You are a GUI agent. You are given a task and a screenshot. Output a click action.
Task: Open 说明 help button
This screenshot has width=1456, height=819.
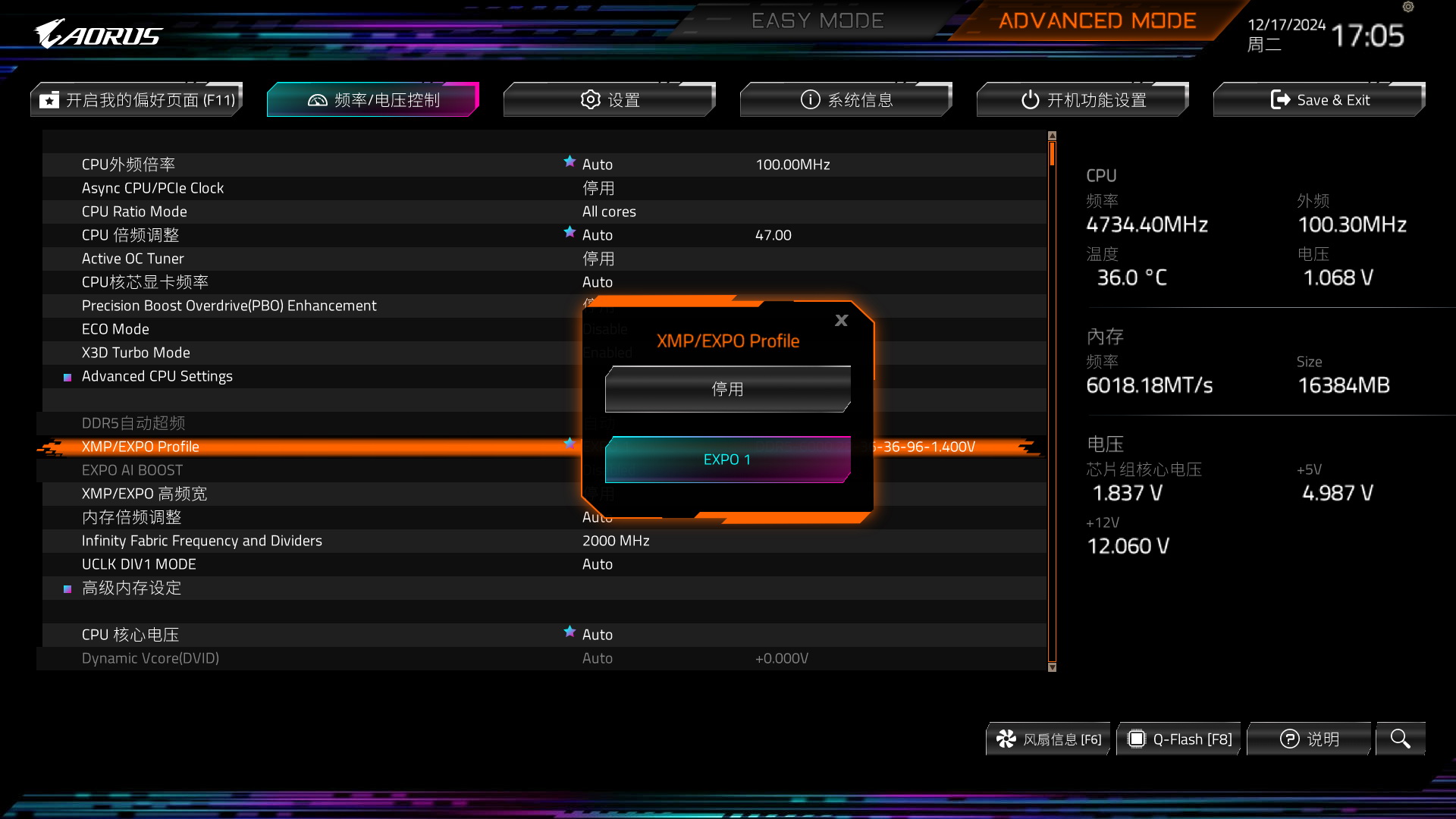pos(1310,739)
